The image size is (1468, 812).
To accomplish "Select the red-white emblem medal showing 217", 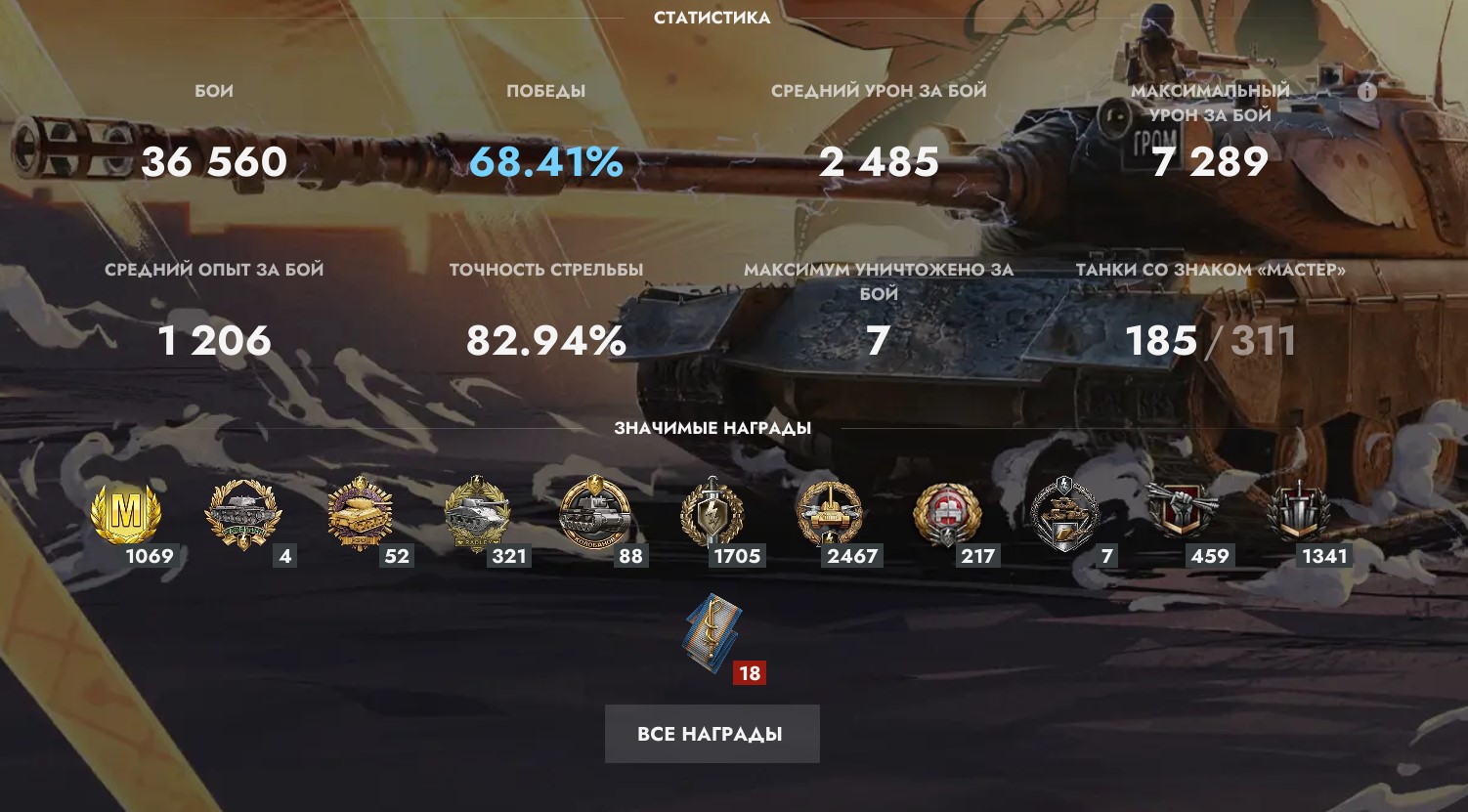I will (x=947, y=512).
